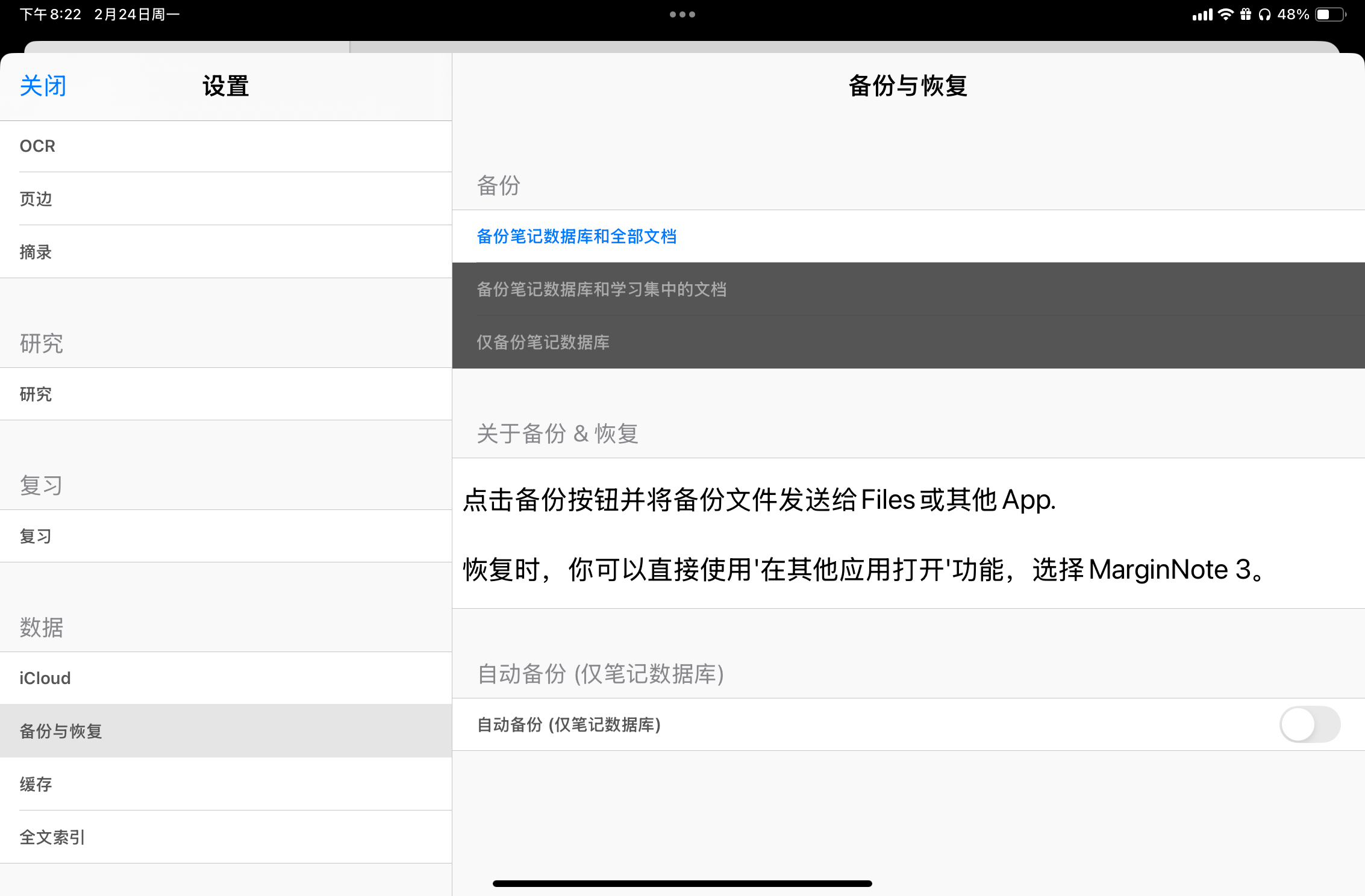Tap the date 2月24日周一 in status bar
1365x896 pixels.
[137, 14]
